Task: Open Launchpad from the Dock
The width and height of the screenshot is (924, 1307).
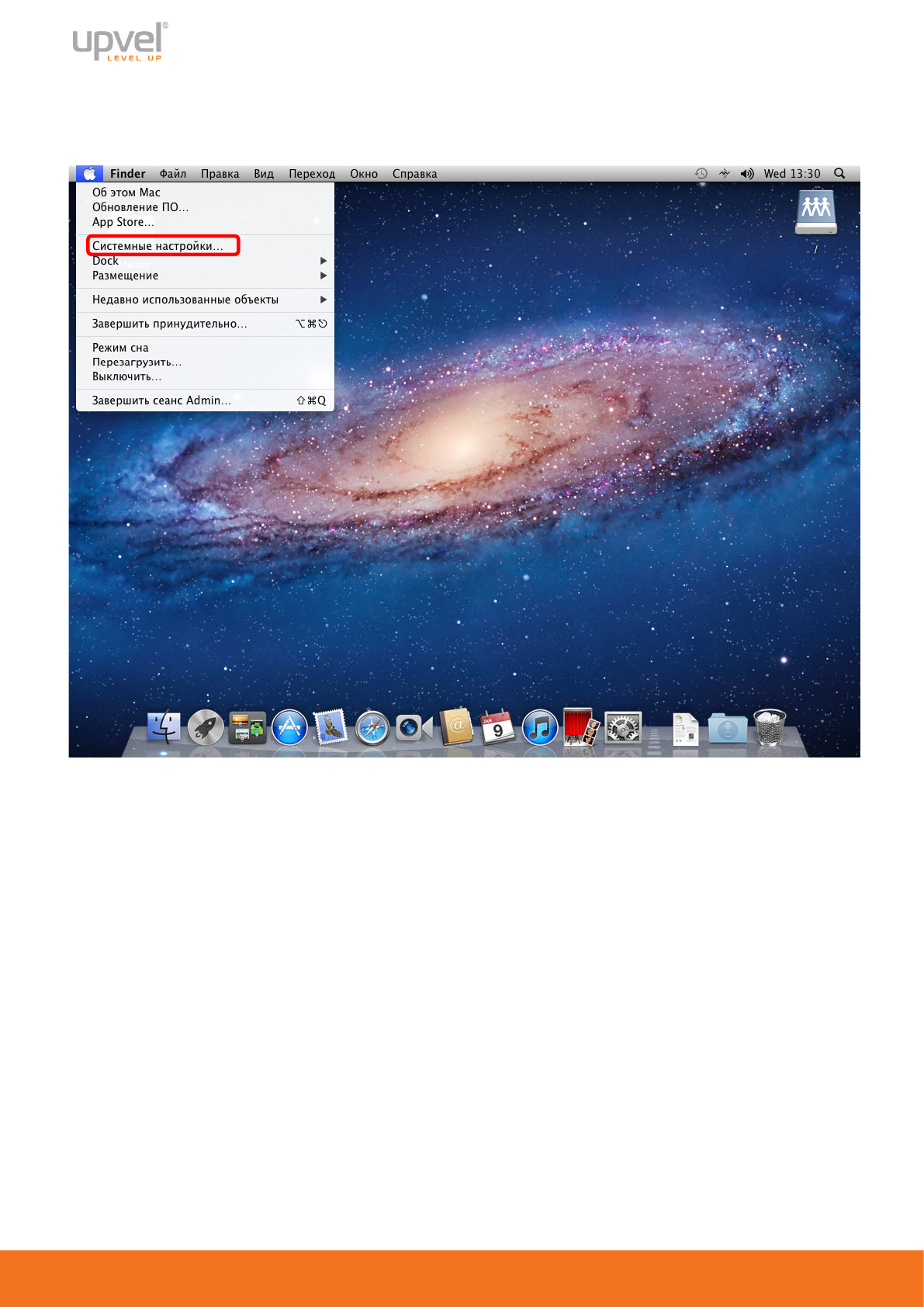Action: point(206,729)
